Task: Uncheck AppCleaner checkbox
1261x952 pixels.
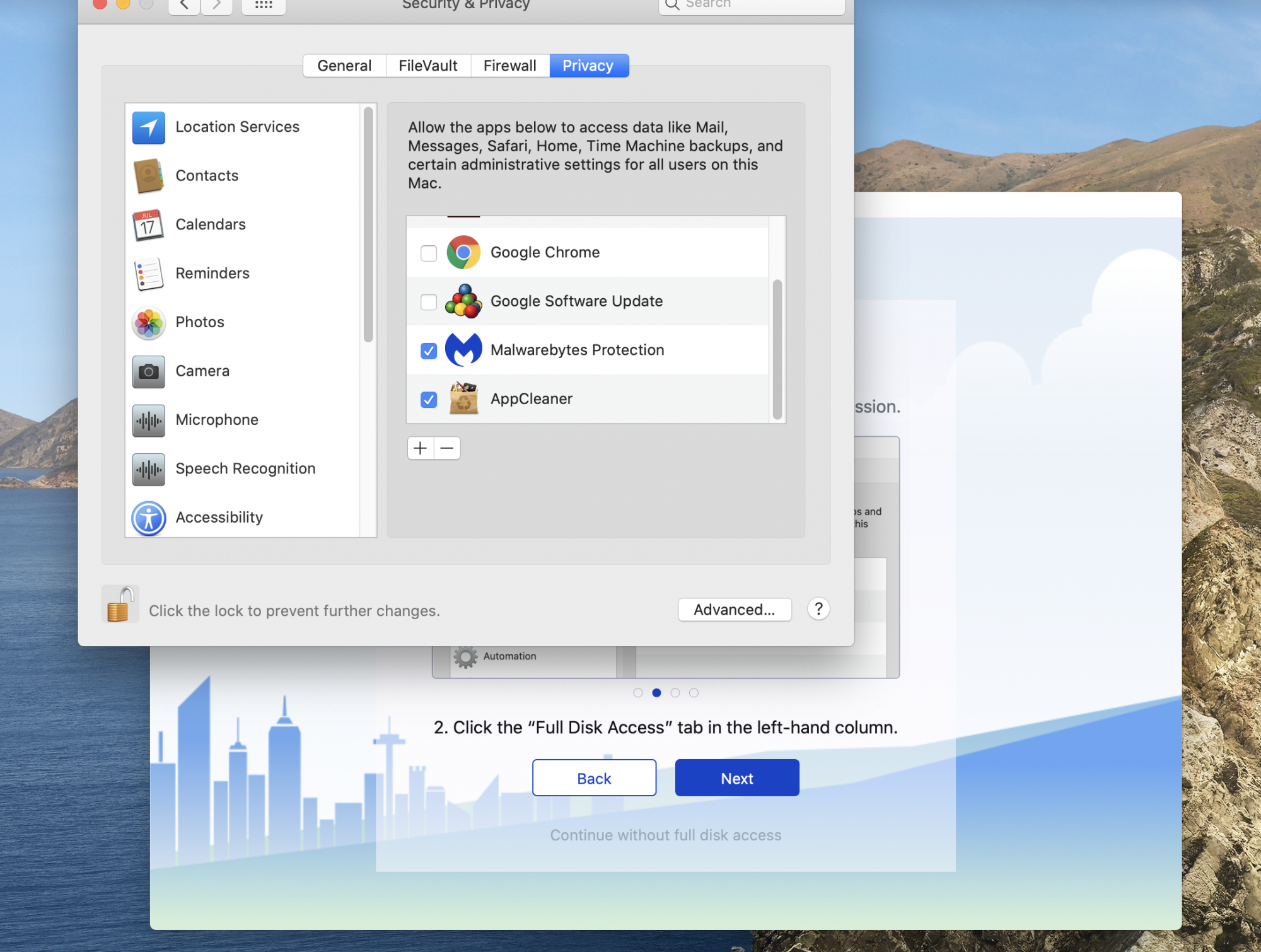Action: click(429, 400)
